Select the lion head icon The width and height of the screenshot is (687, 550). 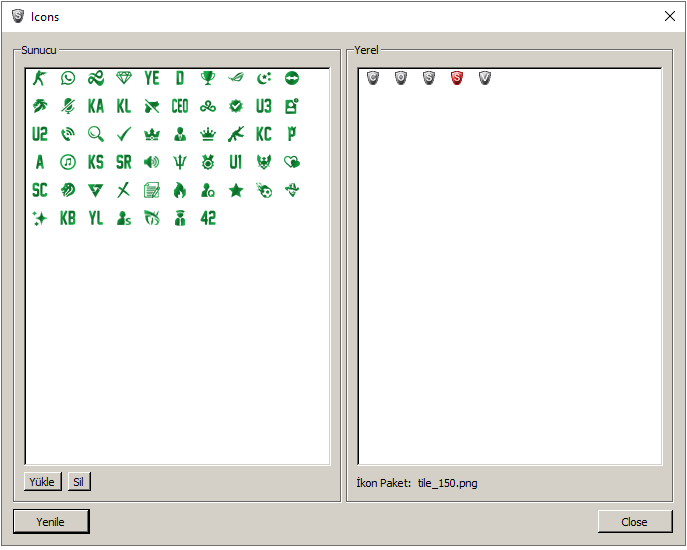pos(67,191)
